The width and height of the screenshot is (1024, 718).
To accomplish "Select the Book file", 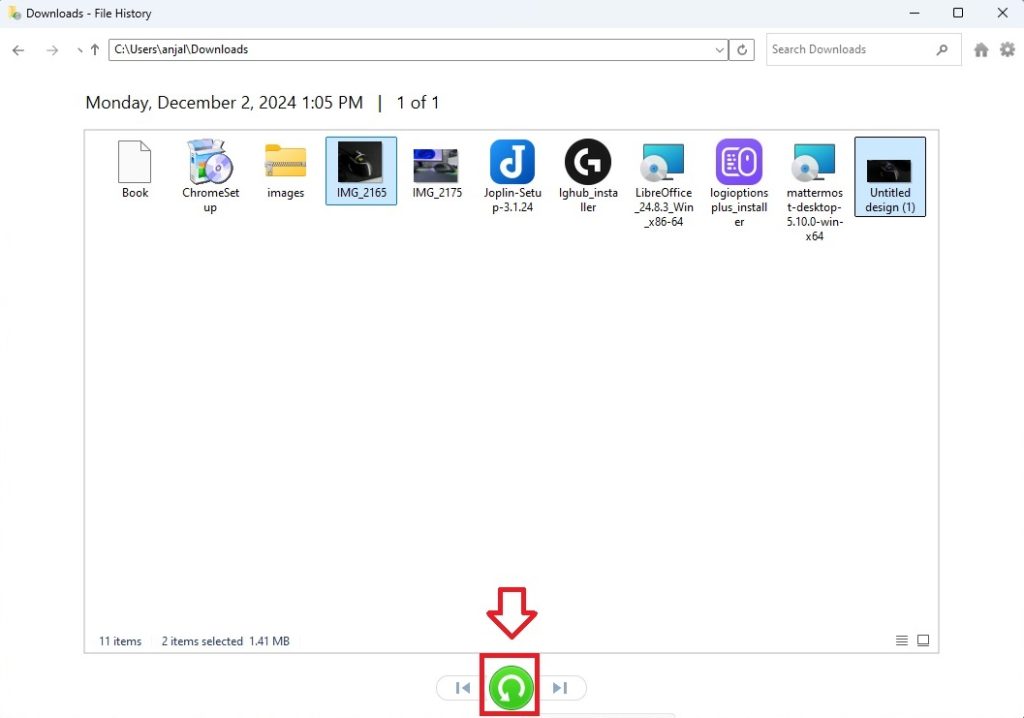I will pos(135,169).
